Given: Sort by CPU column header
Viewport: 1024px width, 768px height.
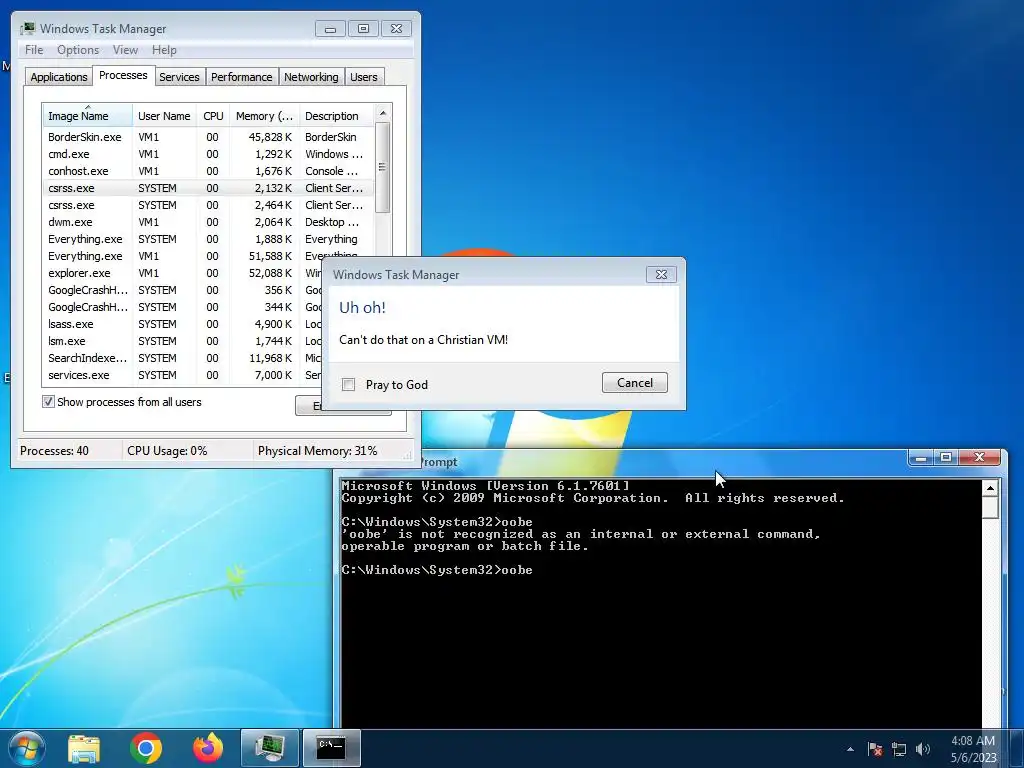Looking at the screenshot, I should 213,116.
